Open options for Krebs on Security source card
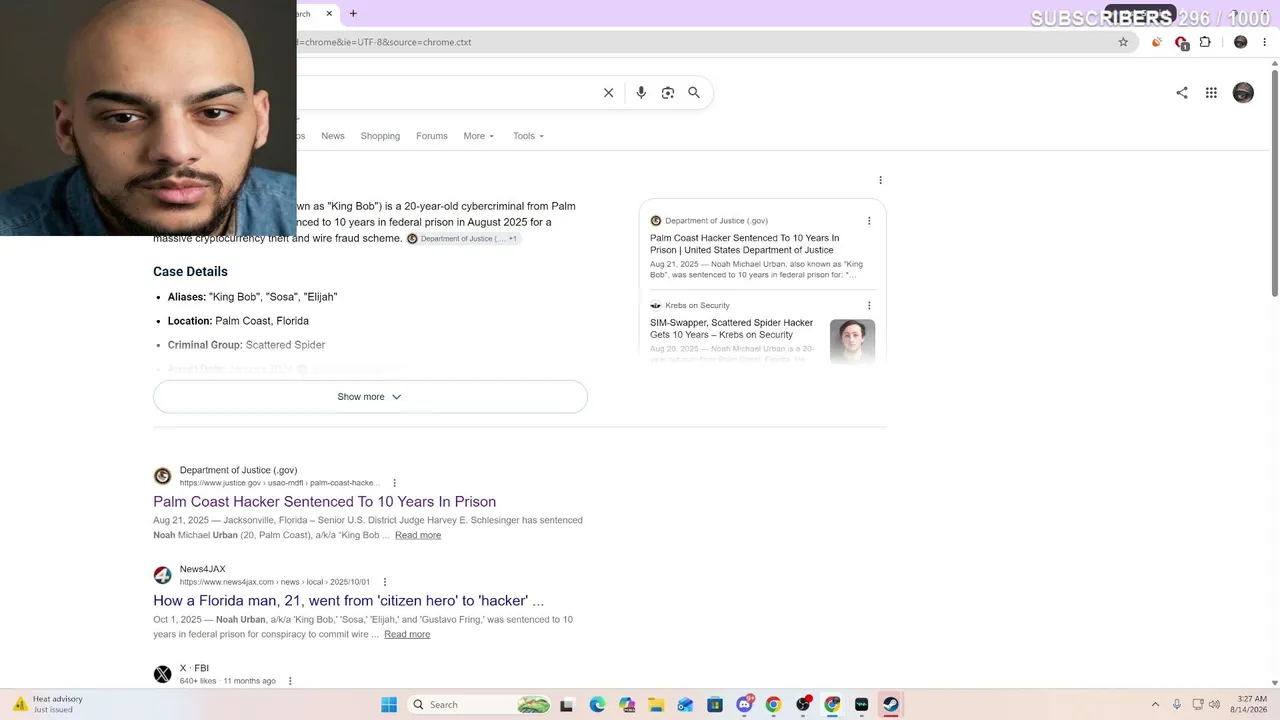The height and width of the screenshot is (720, 1280). (869, 306)
